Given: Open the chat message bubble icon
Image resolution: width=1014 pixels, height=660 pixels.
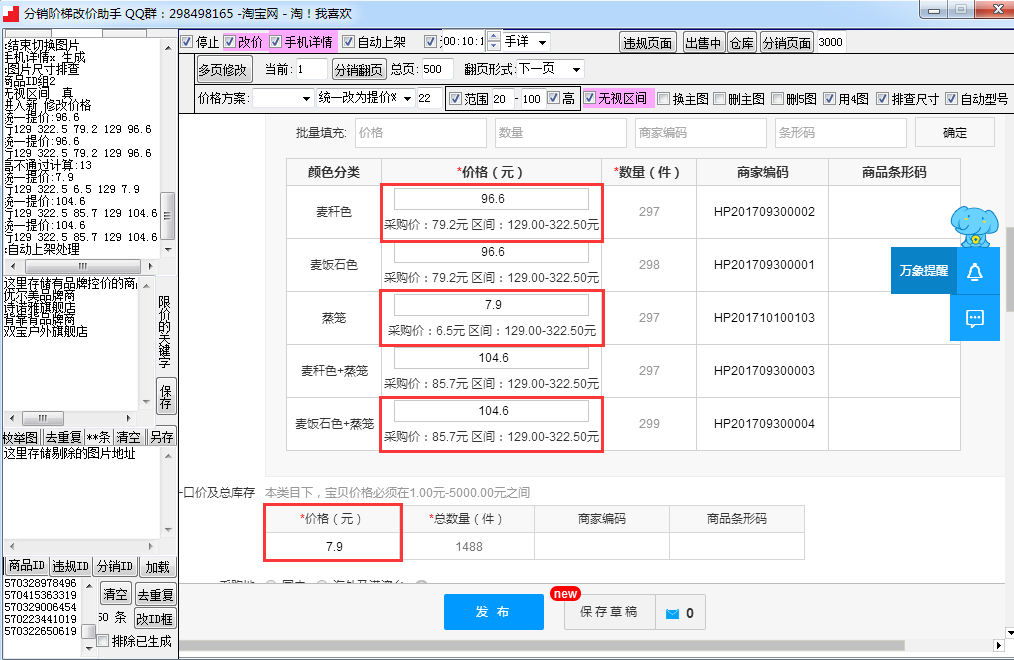Looking at the screenshot, I should point(975,317).
